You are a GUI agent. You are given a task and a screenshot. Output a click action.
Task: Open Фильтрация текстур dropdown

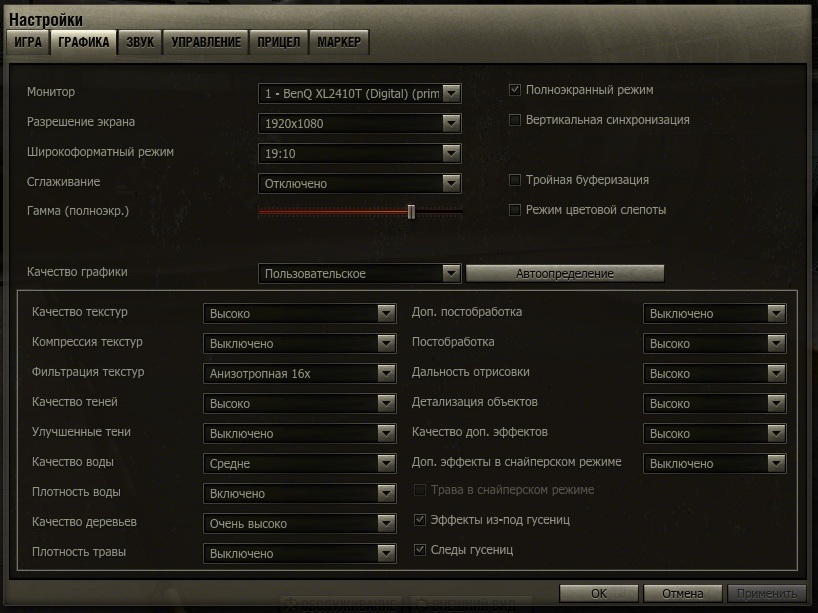click(x=387, y=373)
